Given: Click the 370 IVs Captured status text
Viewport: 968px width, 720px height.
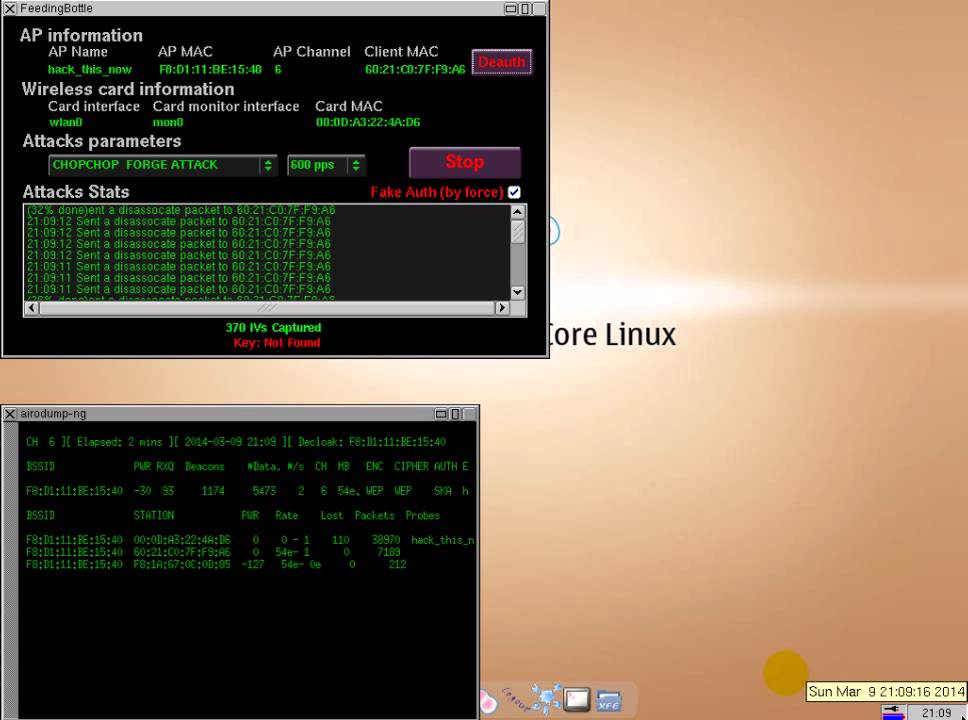Looking at the screenshot, I should pyautogui.click(x=273, y=328).
